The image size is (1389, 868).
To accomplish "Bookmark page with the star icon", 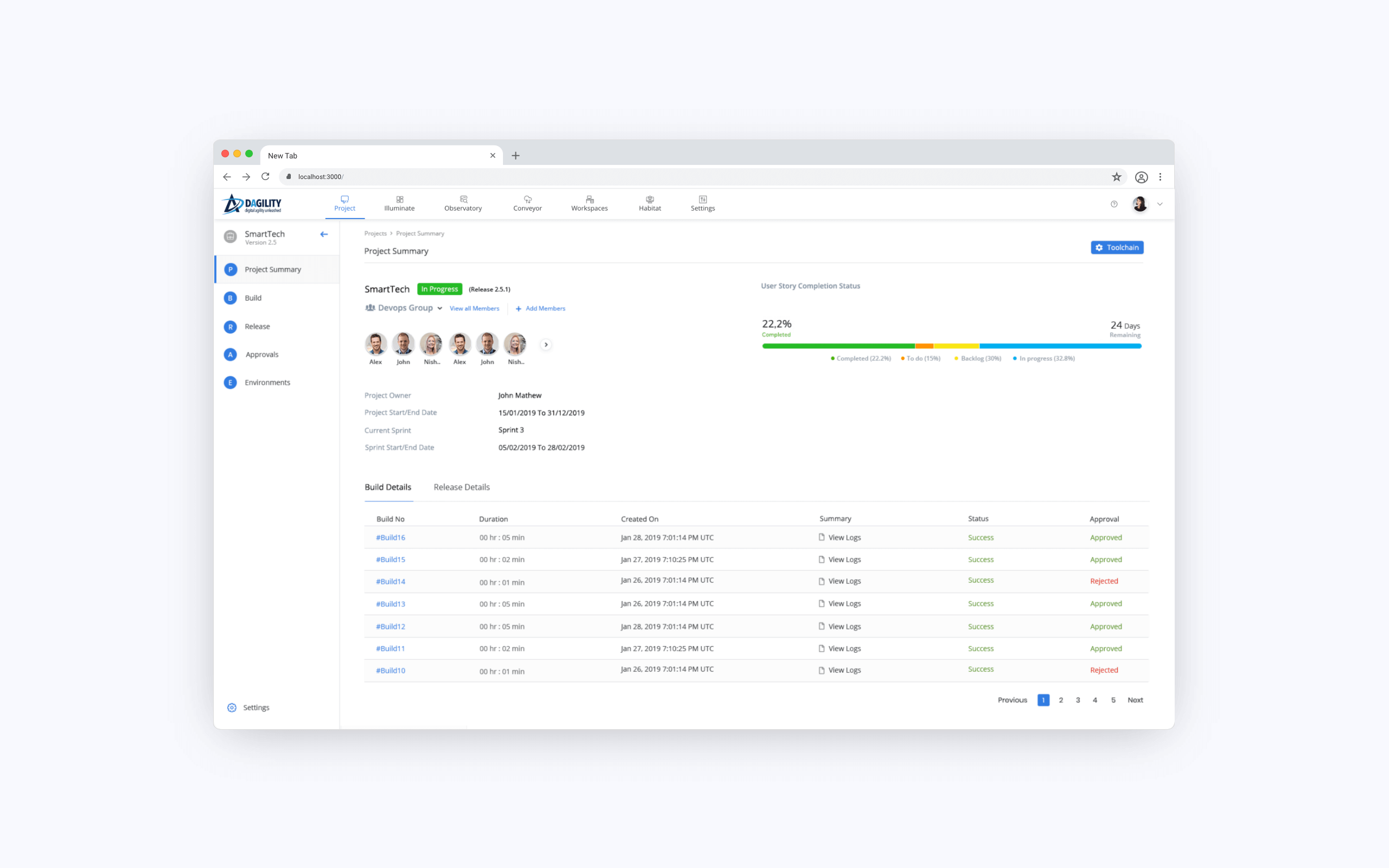I will click(x=1117, y=177).
